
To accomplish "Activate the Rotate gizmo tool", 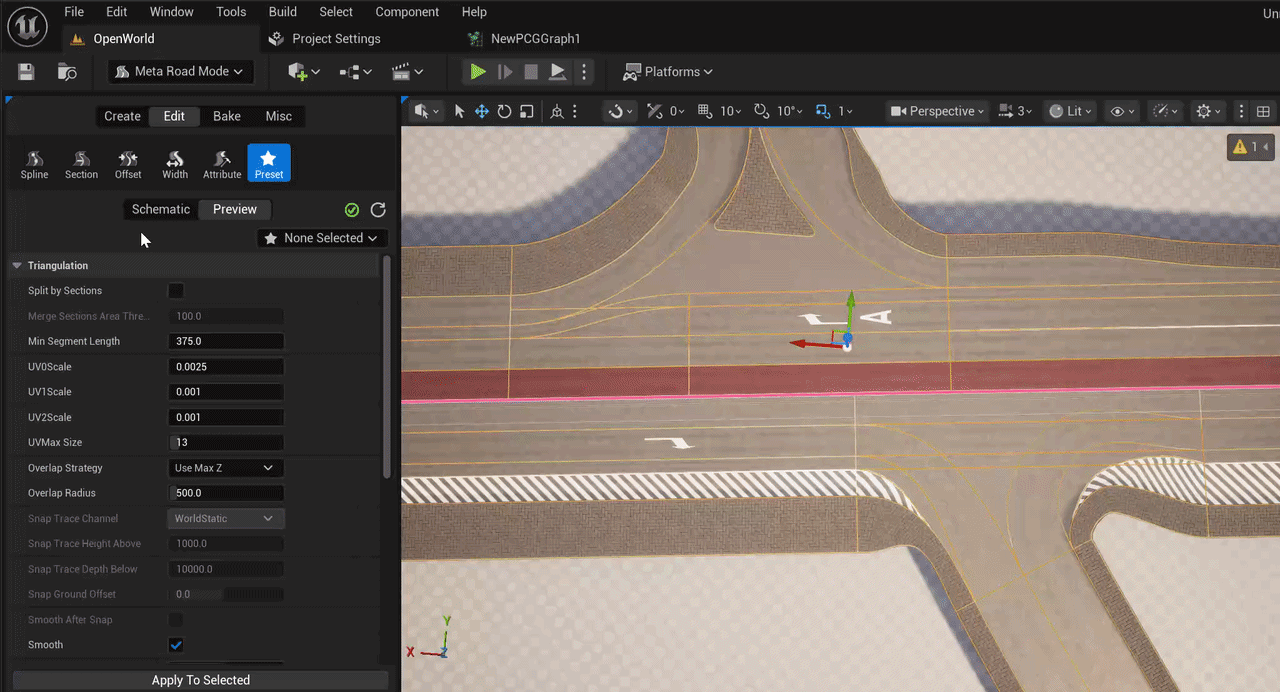I will pos(504,111).
